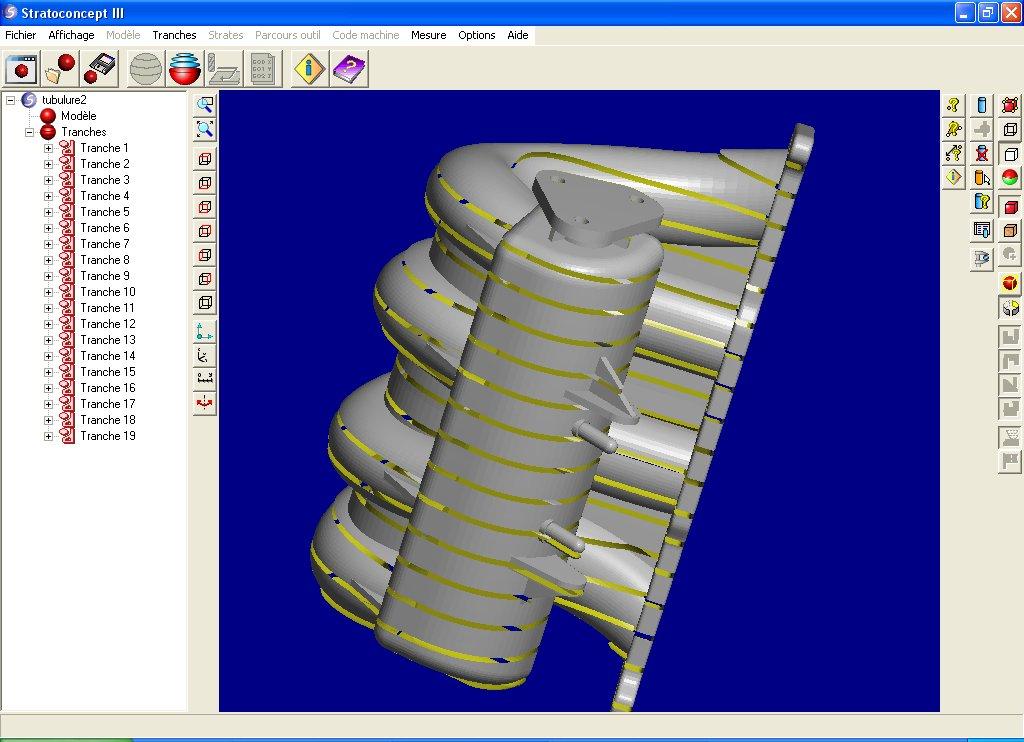The height and width of the screenshot is (742, 1024).
Task: Select Tranche 5 label in tree
Action: tap(104, 212)
